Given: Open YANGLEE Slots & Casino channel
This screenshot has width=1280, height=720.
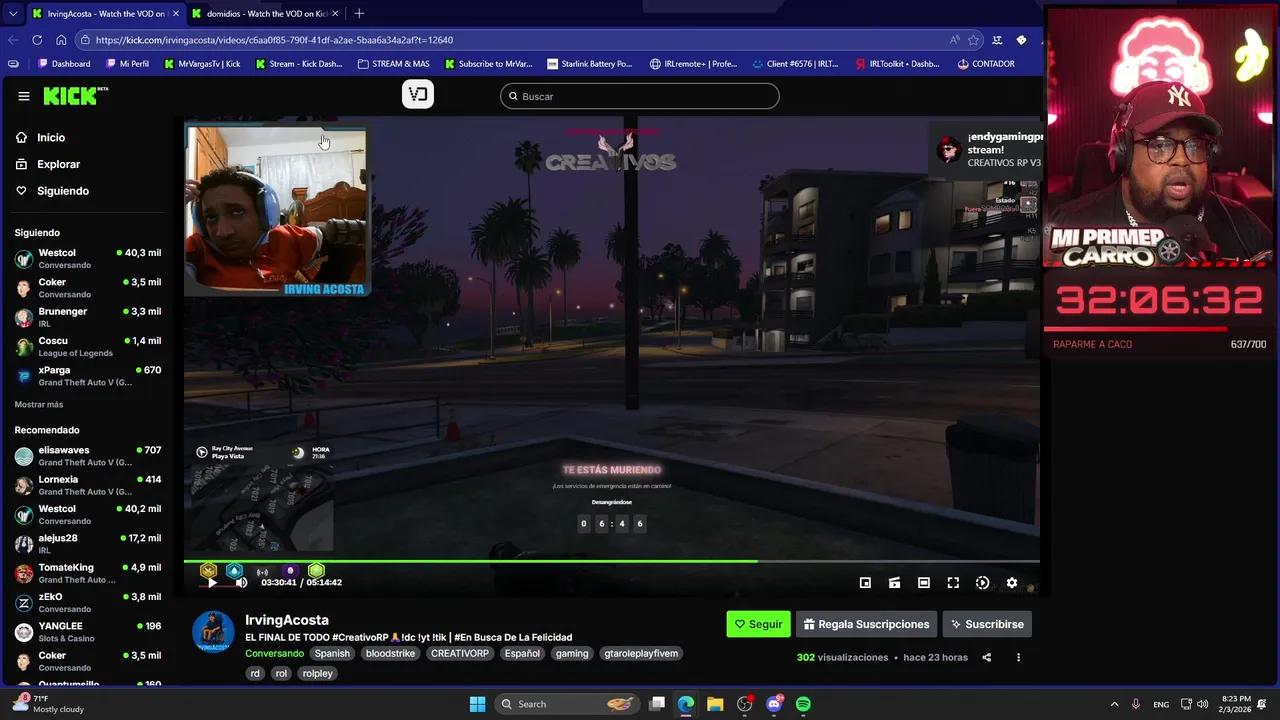Looking at the screenshot, I should [x=88, y=632].
